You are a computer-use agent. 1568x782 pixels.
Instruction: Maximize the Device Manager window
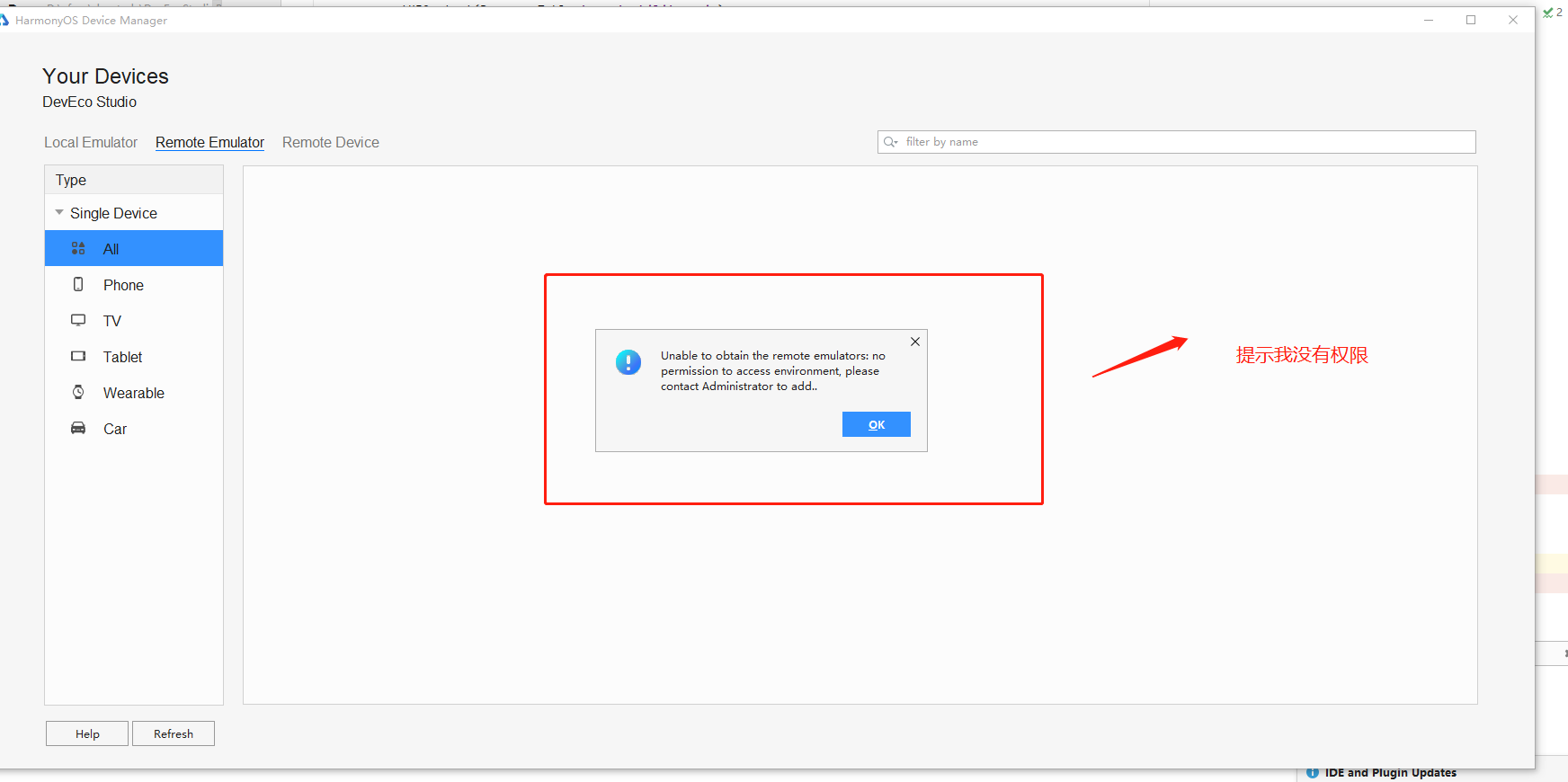(1471, 20)
